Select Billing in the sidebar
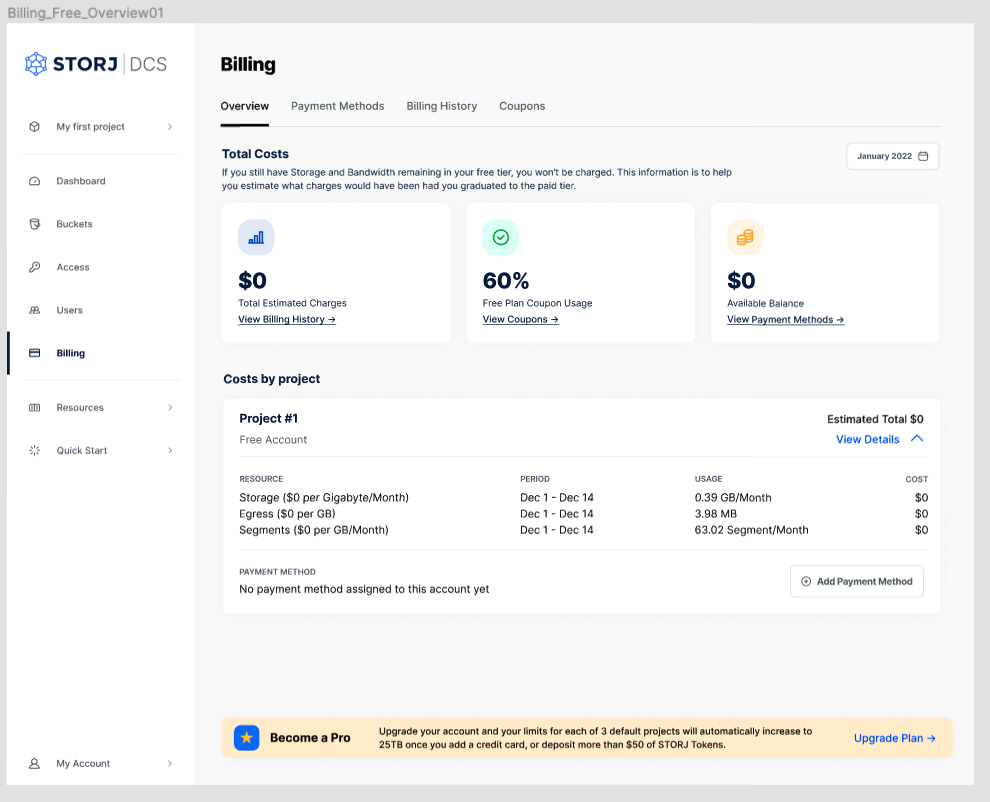Screen dimensions: 990x802 (71, 353)
